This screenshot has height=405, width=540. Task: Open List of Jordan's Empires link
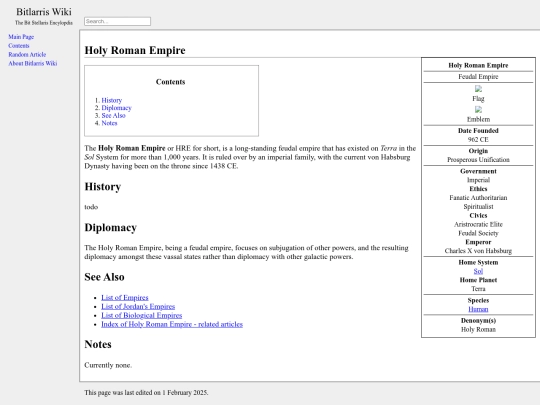138,307
